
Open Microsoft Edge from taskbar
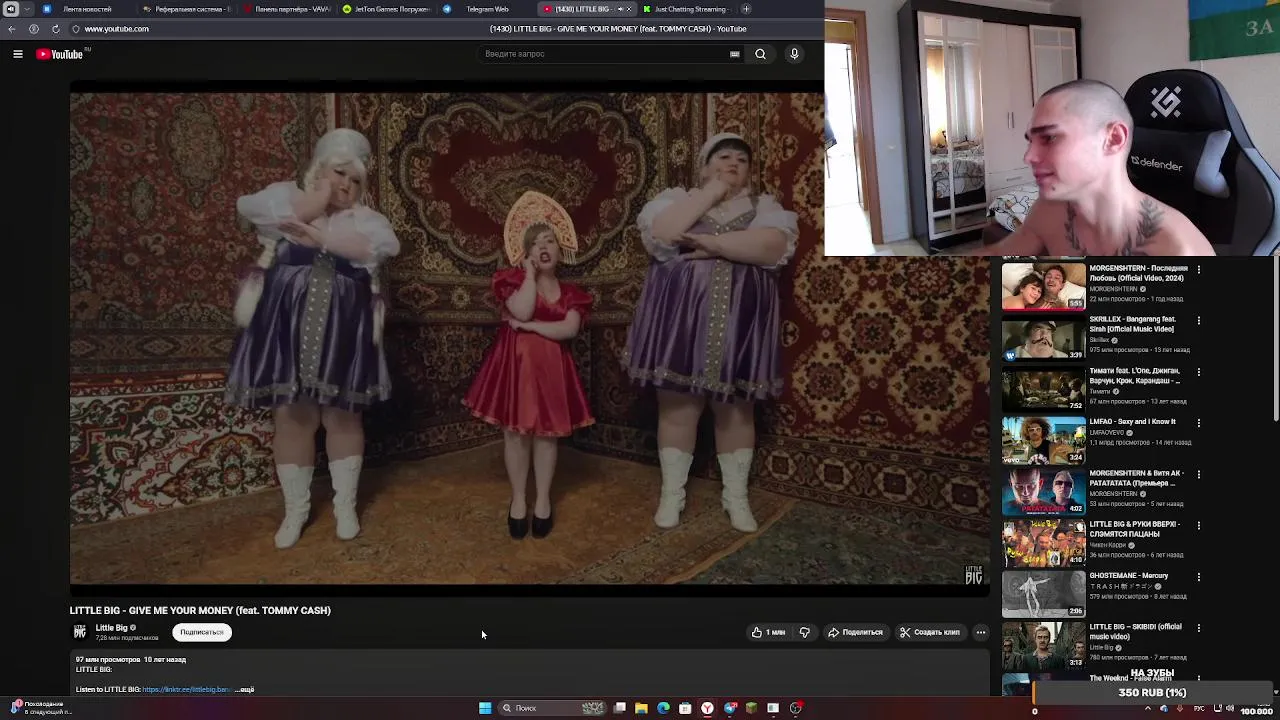coord(663,708)
